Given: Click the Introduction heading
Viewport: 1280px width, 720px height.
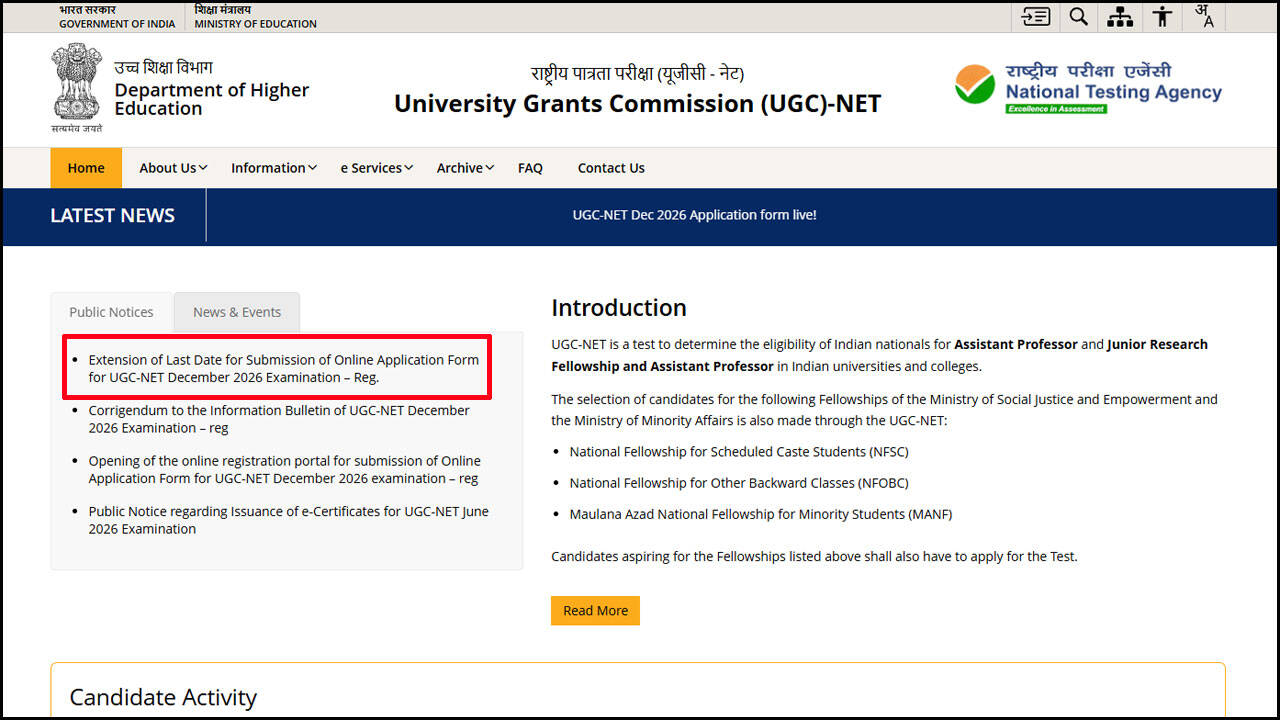Looking at the screenshot, I should 619,307.
